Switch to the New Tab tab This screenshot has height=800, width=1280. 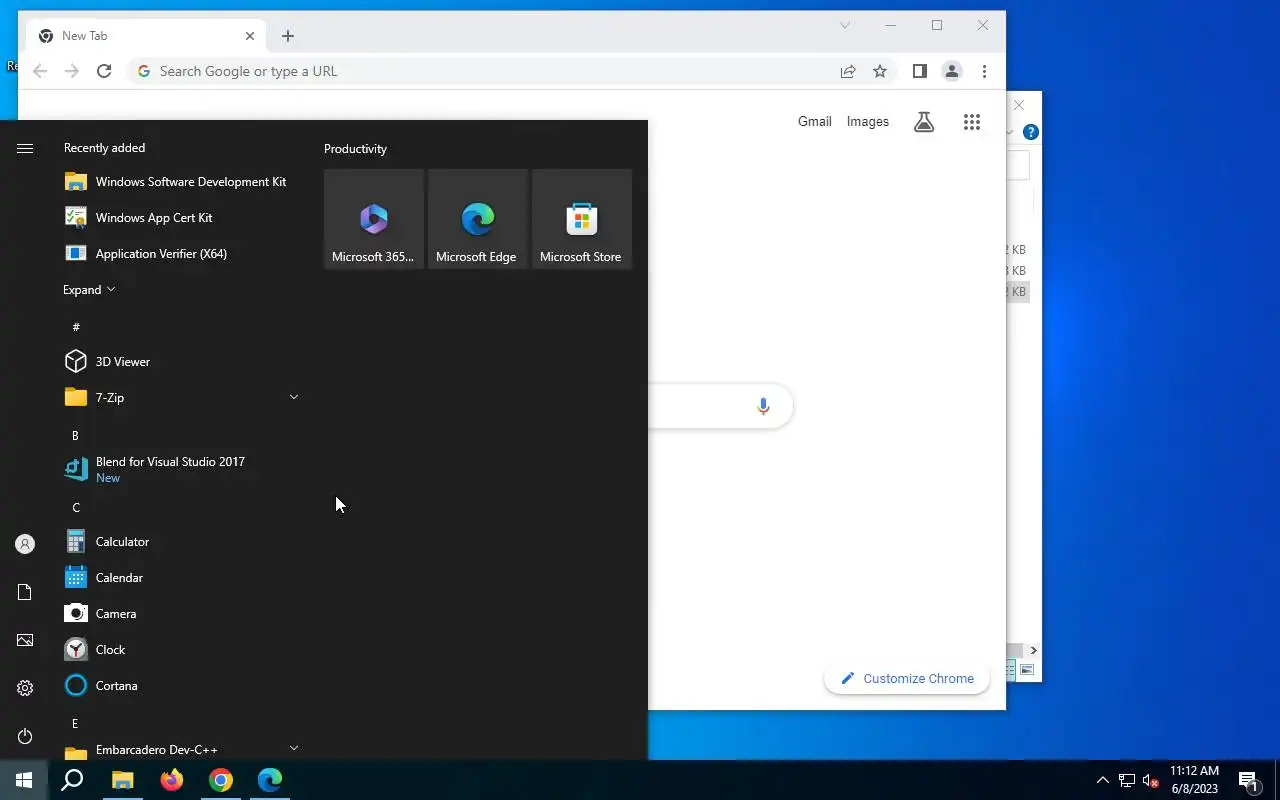[147, 36]
